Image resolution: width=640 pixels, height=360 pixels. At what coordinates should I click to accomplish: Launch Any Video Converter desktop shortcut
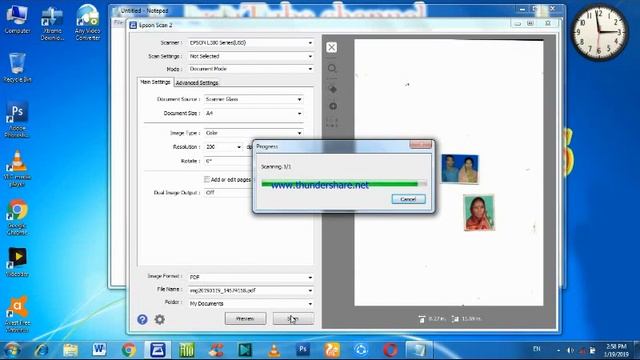[x=87, y=22]
